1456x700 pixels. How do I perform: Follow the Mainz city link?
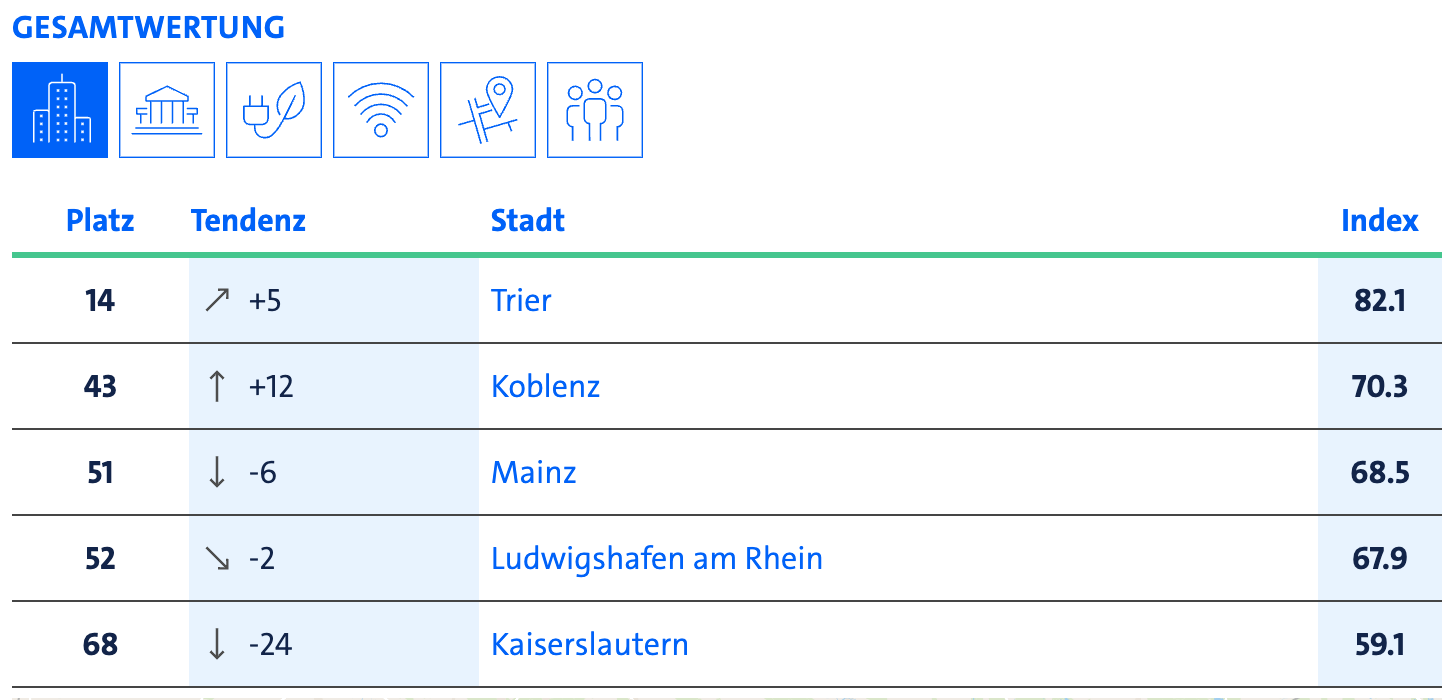click(534, 472)
